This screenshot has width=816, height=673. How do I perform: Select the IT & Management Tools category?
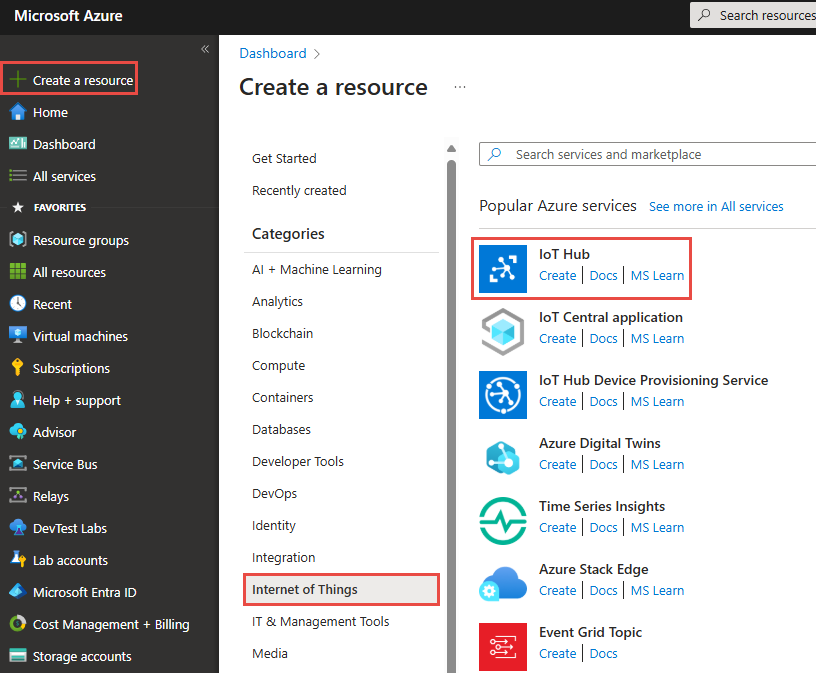tap(321, 621)
